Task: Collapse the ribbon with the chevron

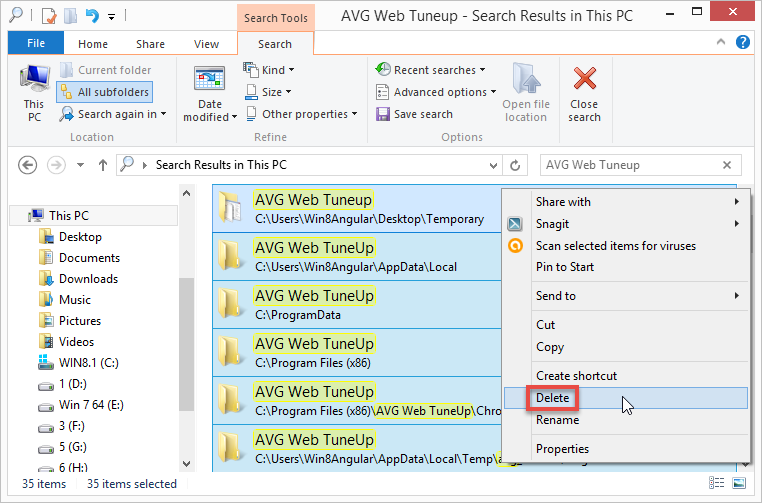Action: (721, 42)
